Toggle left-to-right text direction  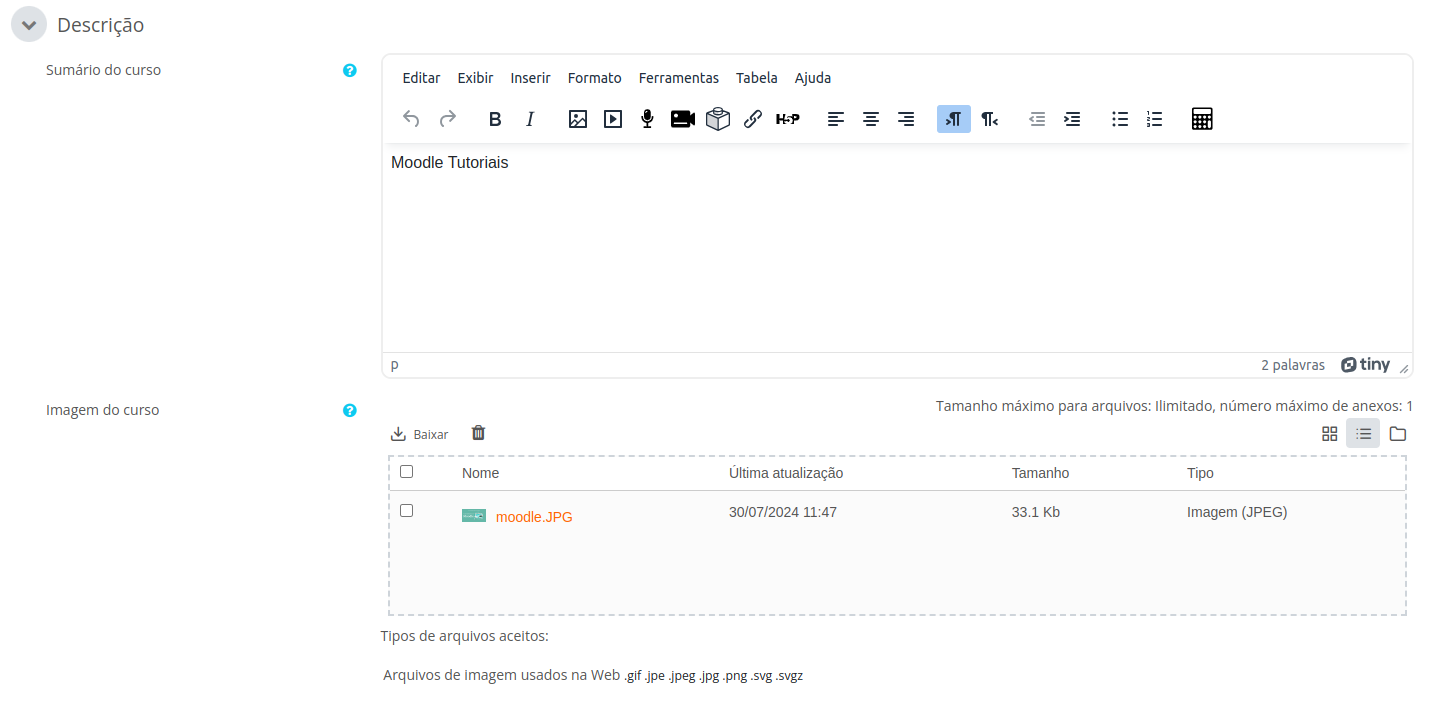coord(953,119)
